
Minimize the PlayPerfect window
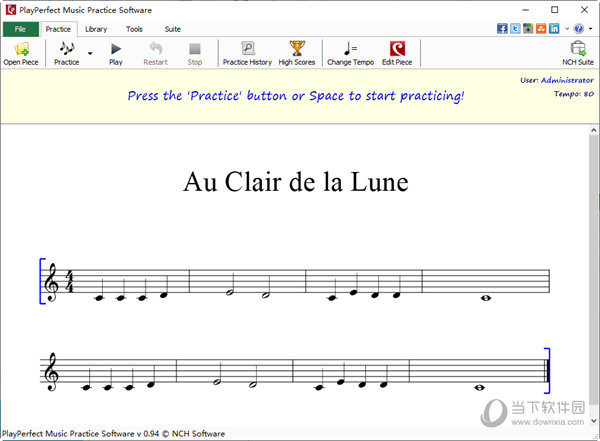pos(526,10)
